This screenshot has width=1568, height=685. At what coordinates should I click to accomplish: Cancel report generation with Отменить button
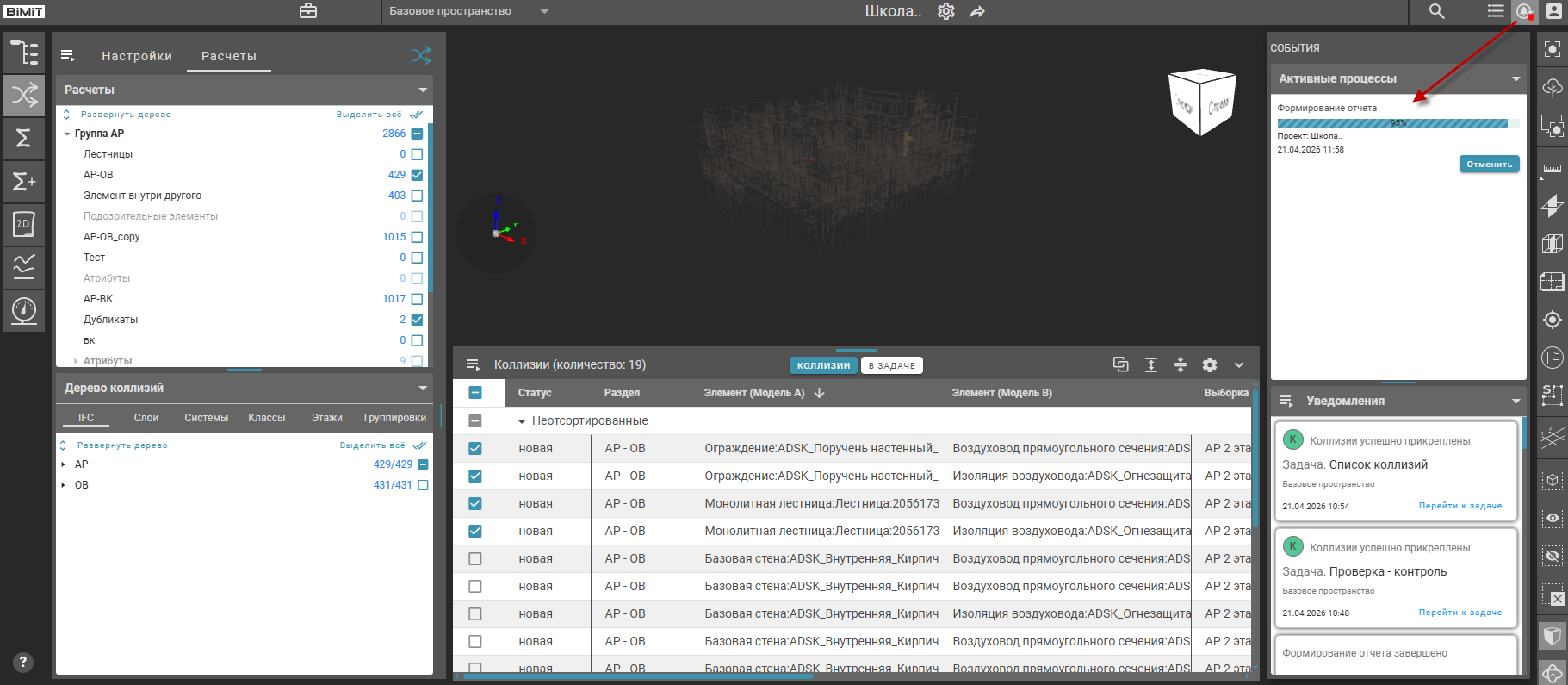coord(1488,164)
